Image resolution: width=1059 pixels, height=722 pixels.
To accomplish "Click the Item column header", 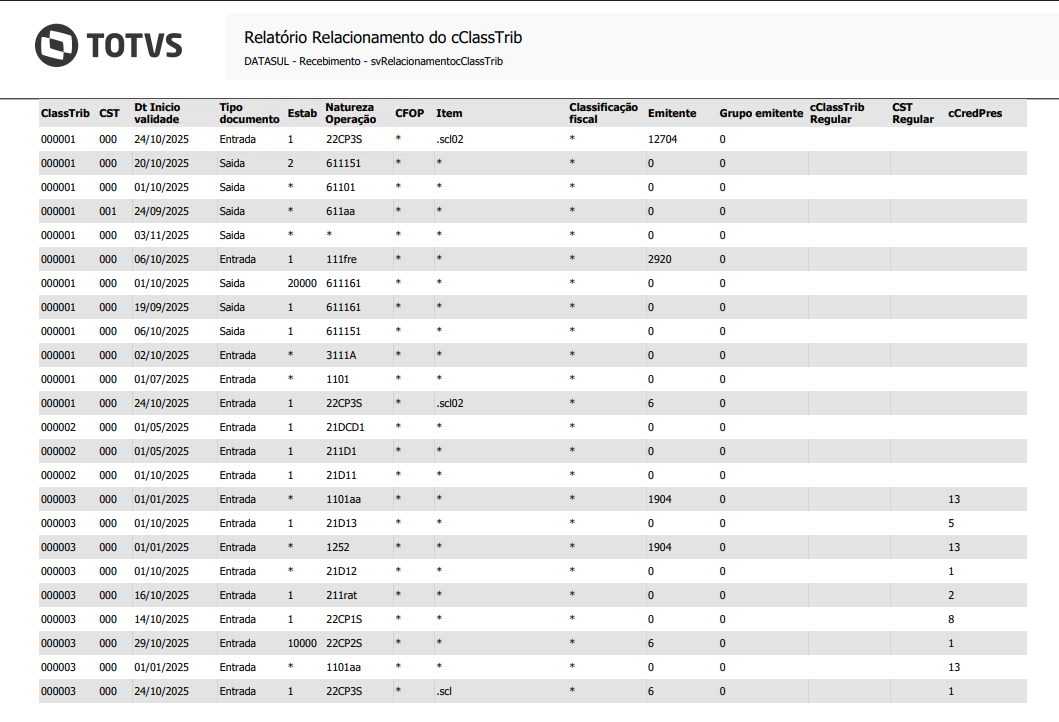I will [449, 113].
